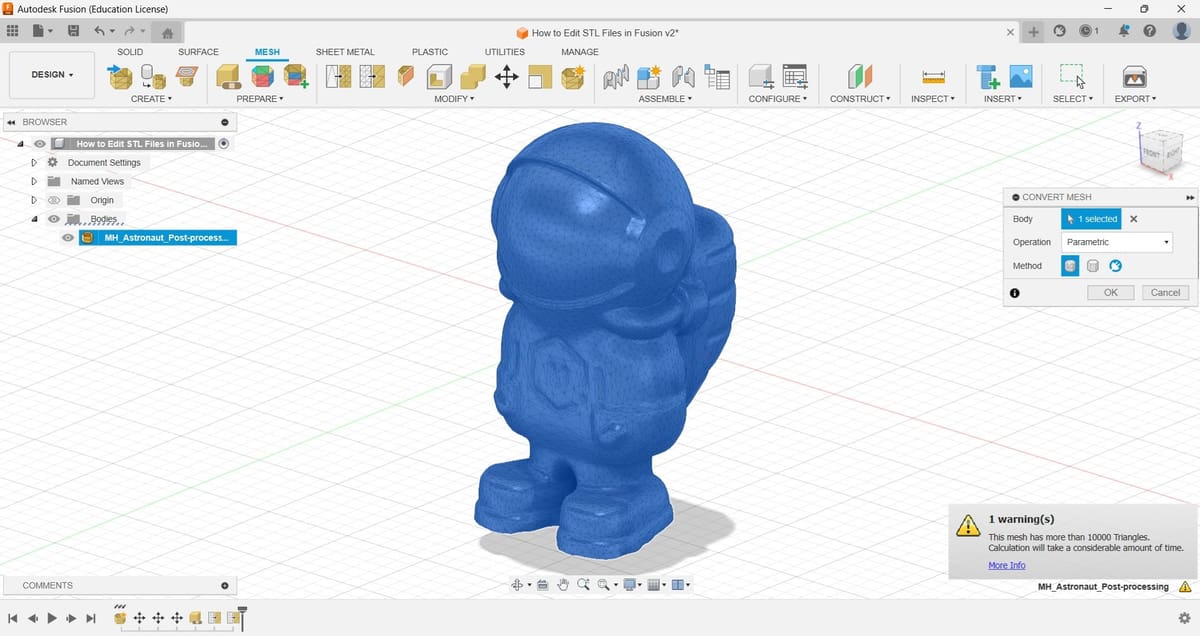The width and height of the screenshot is (1200, 636).
Task: Select the Organic method icon in Convert Mesh
Action: [x=1116, y=266]
